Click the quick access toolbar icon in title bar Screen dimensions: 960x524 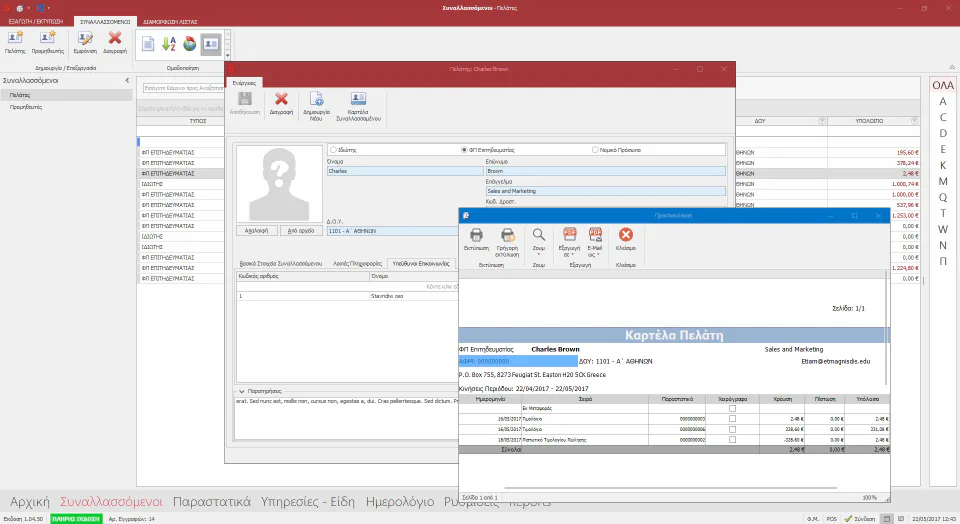click(20, 8)
